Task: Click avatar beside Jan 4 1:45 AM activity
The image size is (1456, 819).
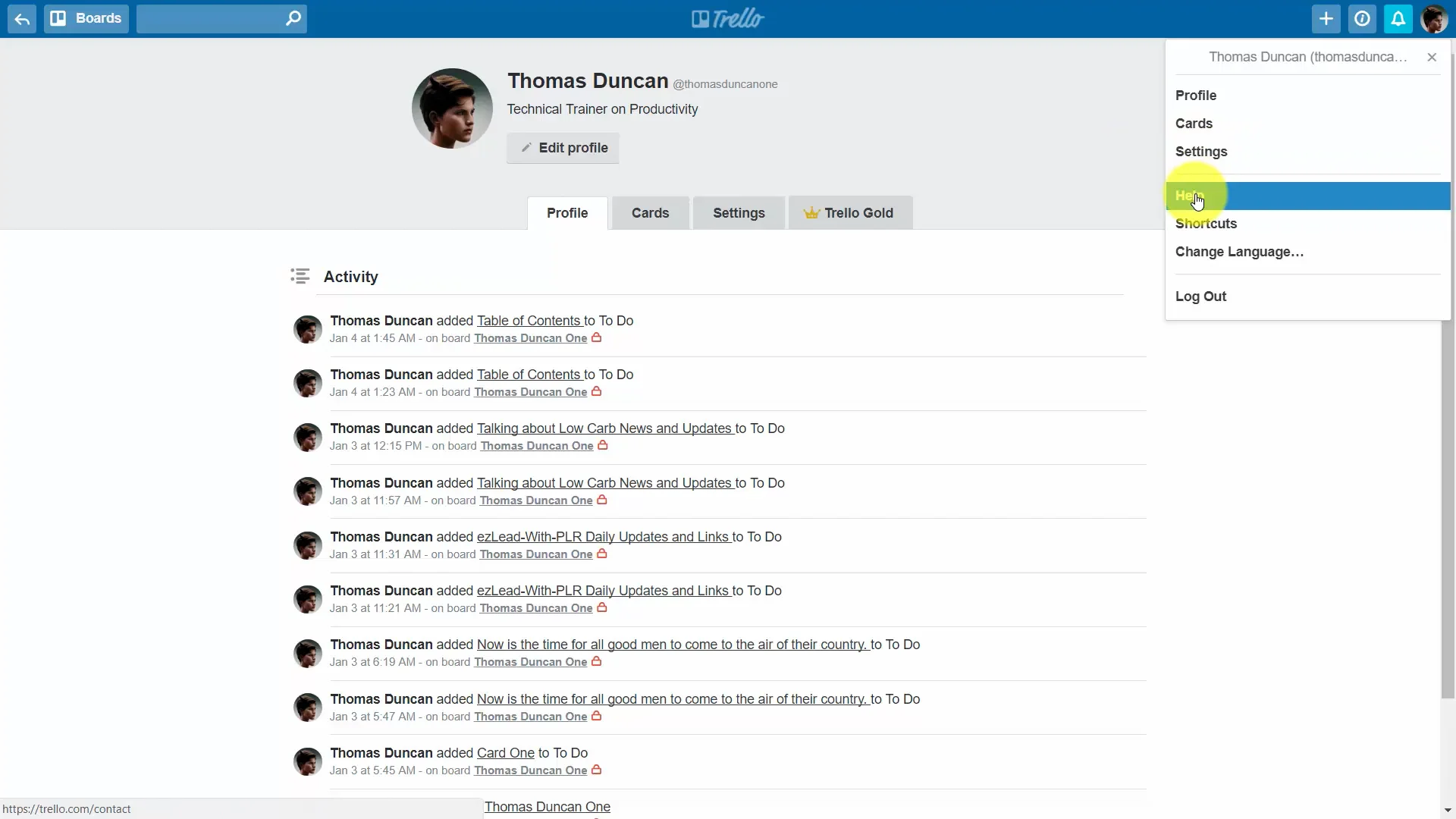Action: [x=308, y=329]
